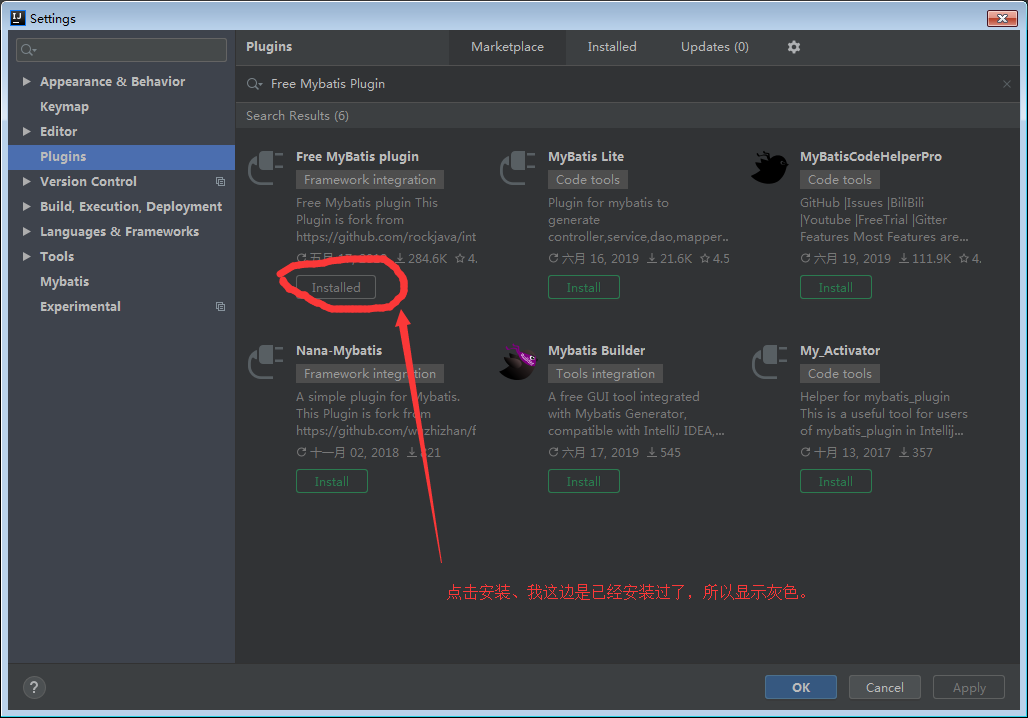This screenshot has height=718, width=1028.
Task: Install the Nana-Mybatis plugin
Action: coord(332,481)
